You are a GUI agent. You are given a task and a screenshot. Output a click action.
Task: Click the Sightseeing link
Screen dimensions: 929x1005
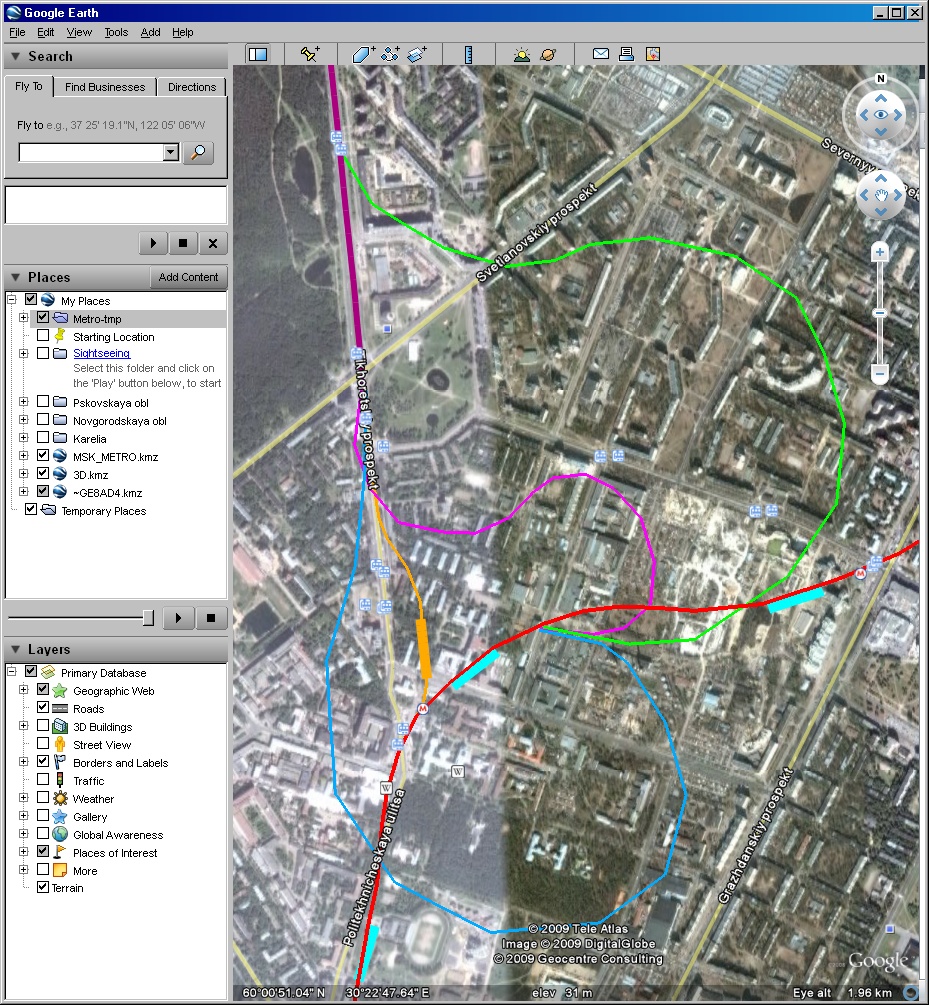101,353
